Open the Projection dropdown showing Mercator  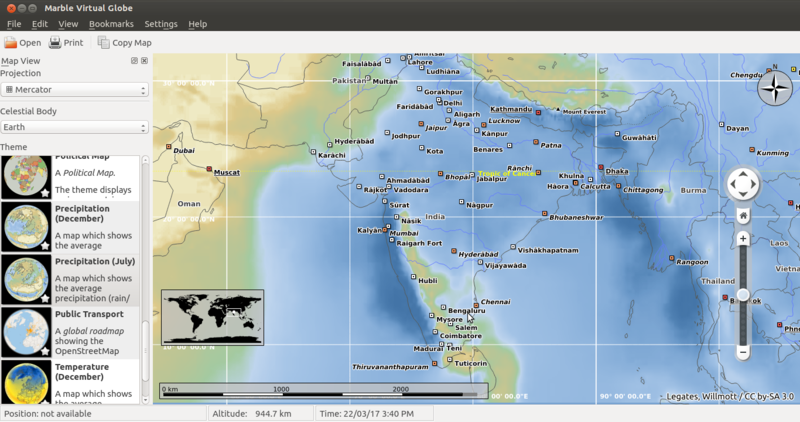[74, 90]
